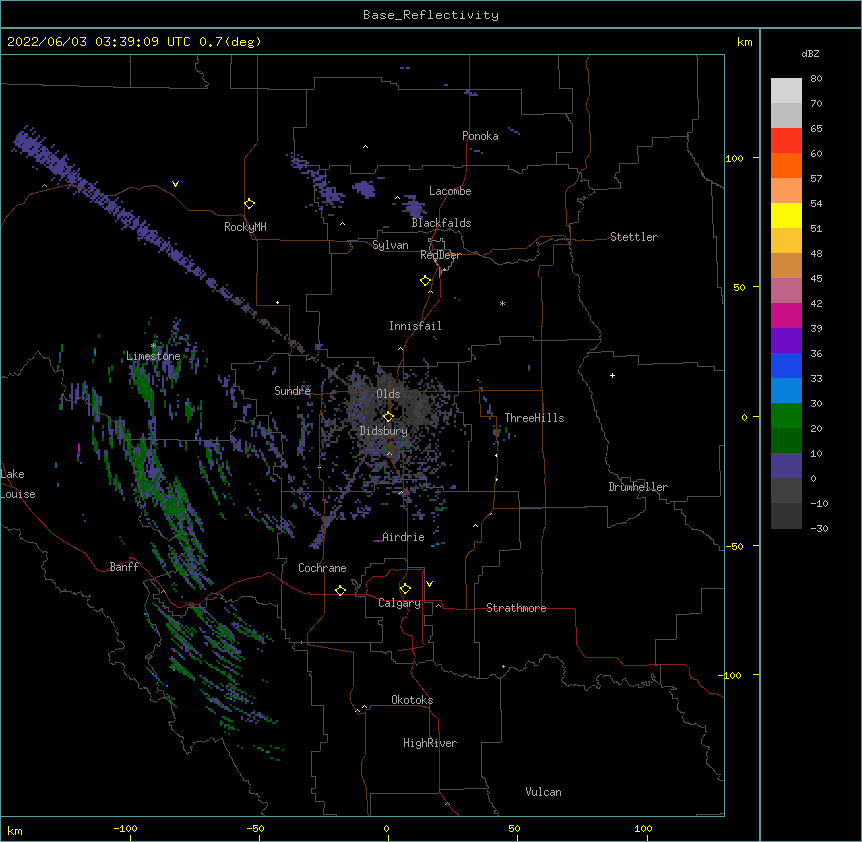Click the yellow diamond marker below RedDeer
Image resolution: width=862 pixels, height=842 pixels.
tap(426, 281)
